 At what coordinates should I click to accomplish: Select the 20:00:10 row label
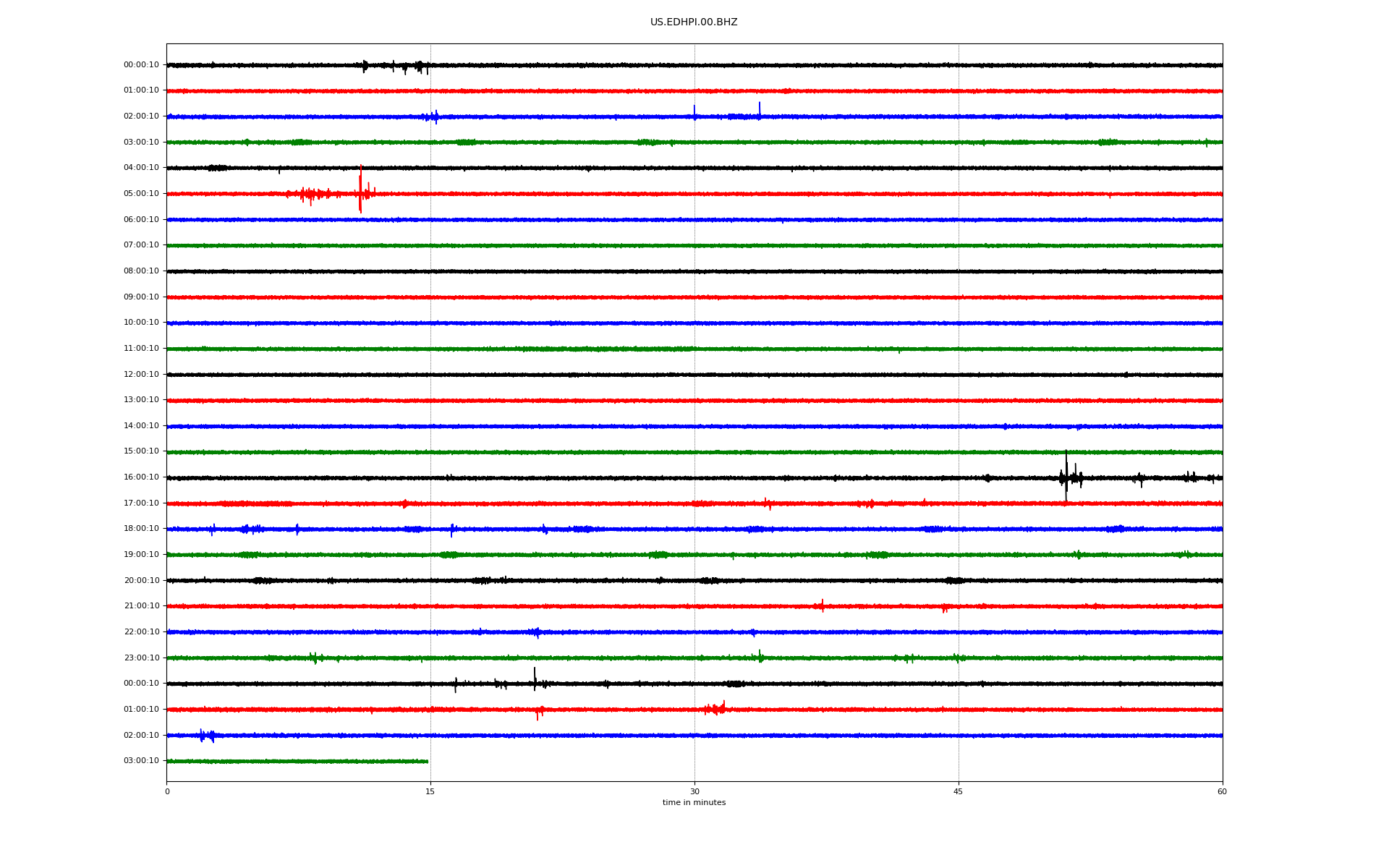coord(141,581)
